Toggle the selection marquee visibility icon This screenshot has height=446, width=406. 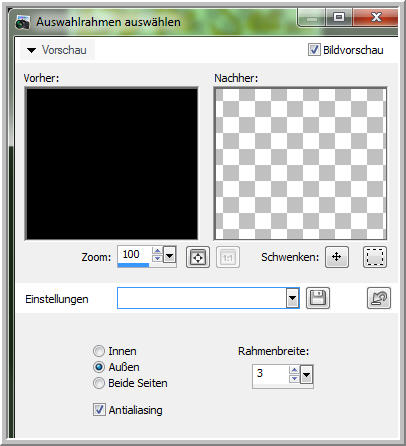375,257
